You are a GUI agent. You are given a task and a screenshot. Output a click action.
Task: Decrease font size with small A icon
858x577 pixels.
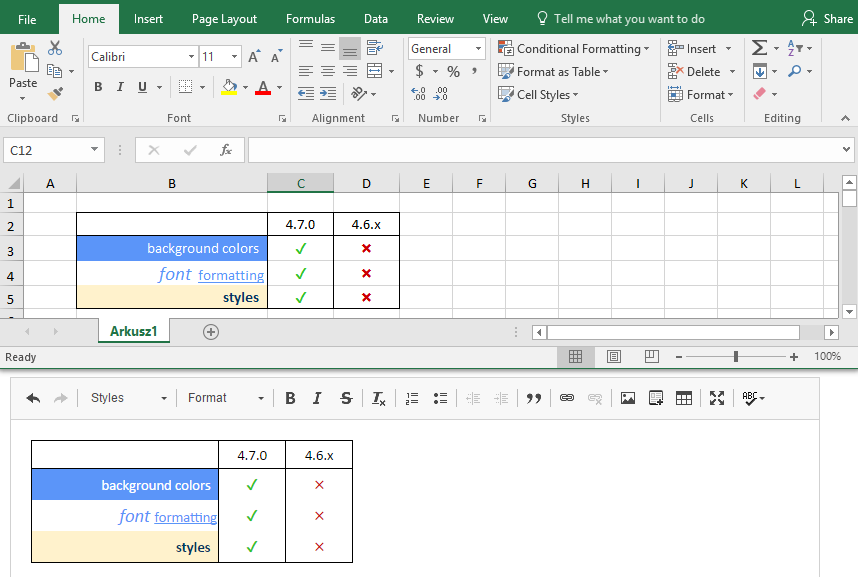(x=276, y=56)
